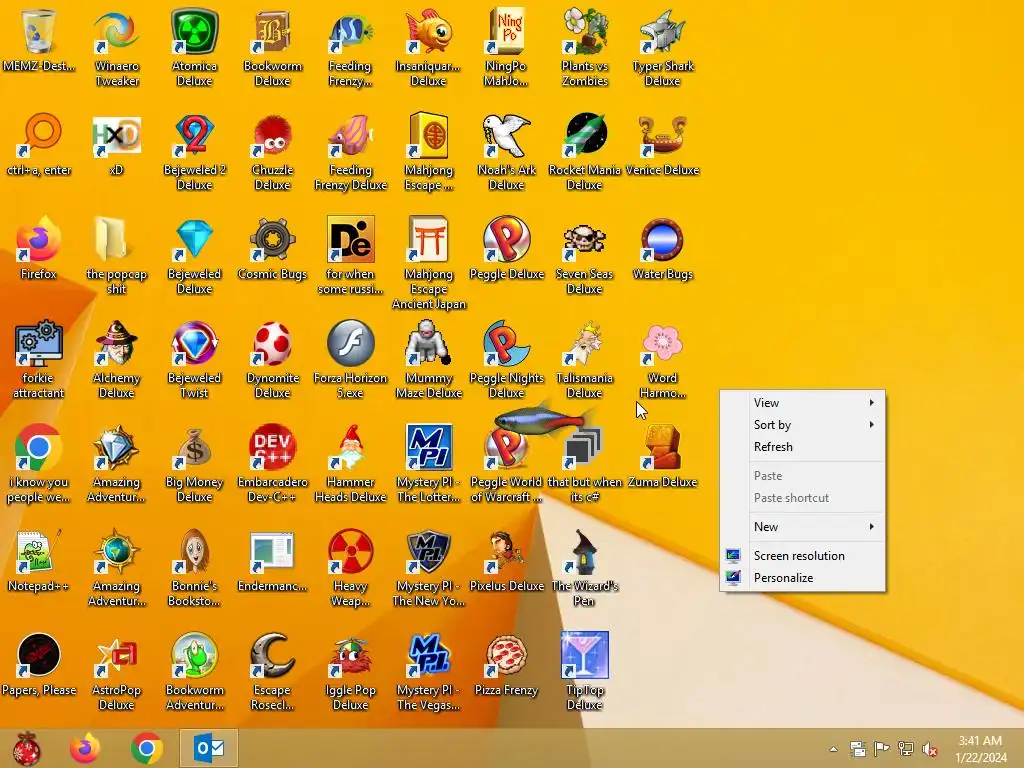Viewport: 1024px width, 768px height.
Task: Click Paste in the context menu
Action: (803, 476)
